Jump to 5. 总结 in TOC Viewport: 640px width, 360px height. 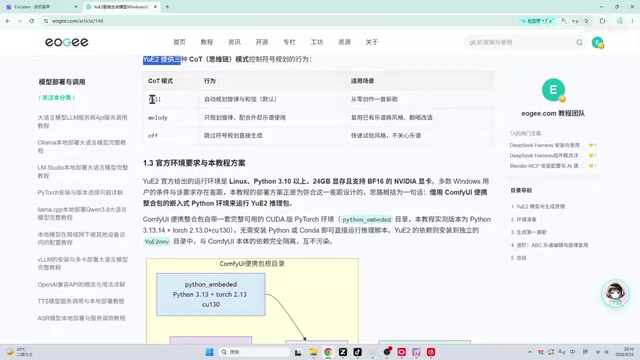pos(519,258)
